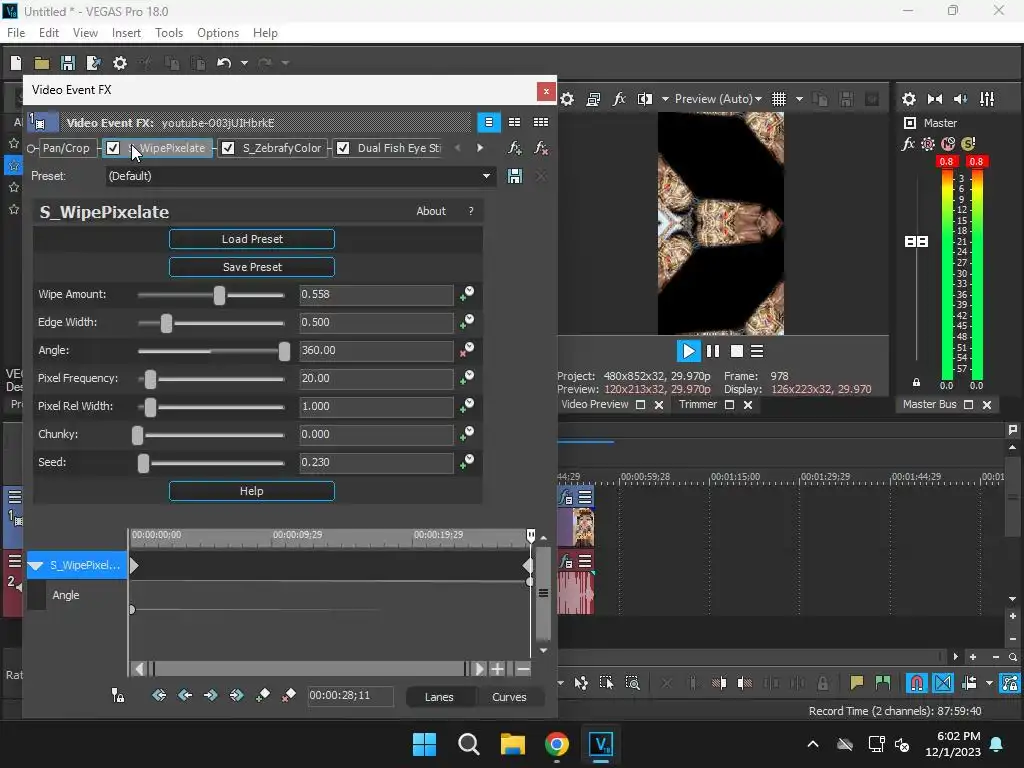Screen dimensions: 1024x768
Task: Switch to Curves keyframe view
Action: (509, 697)
